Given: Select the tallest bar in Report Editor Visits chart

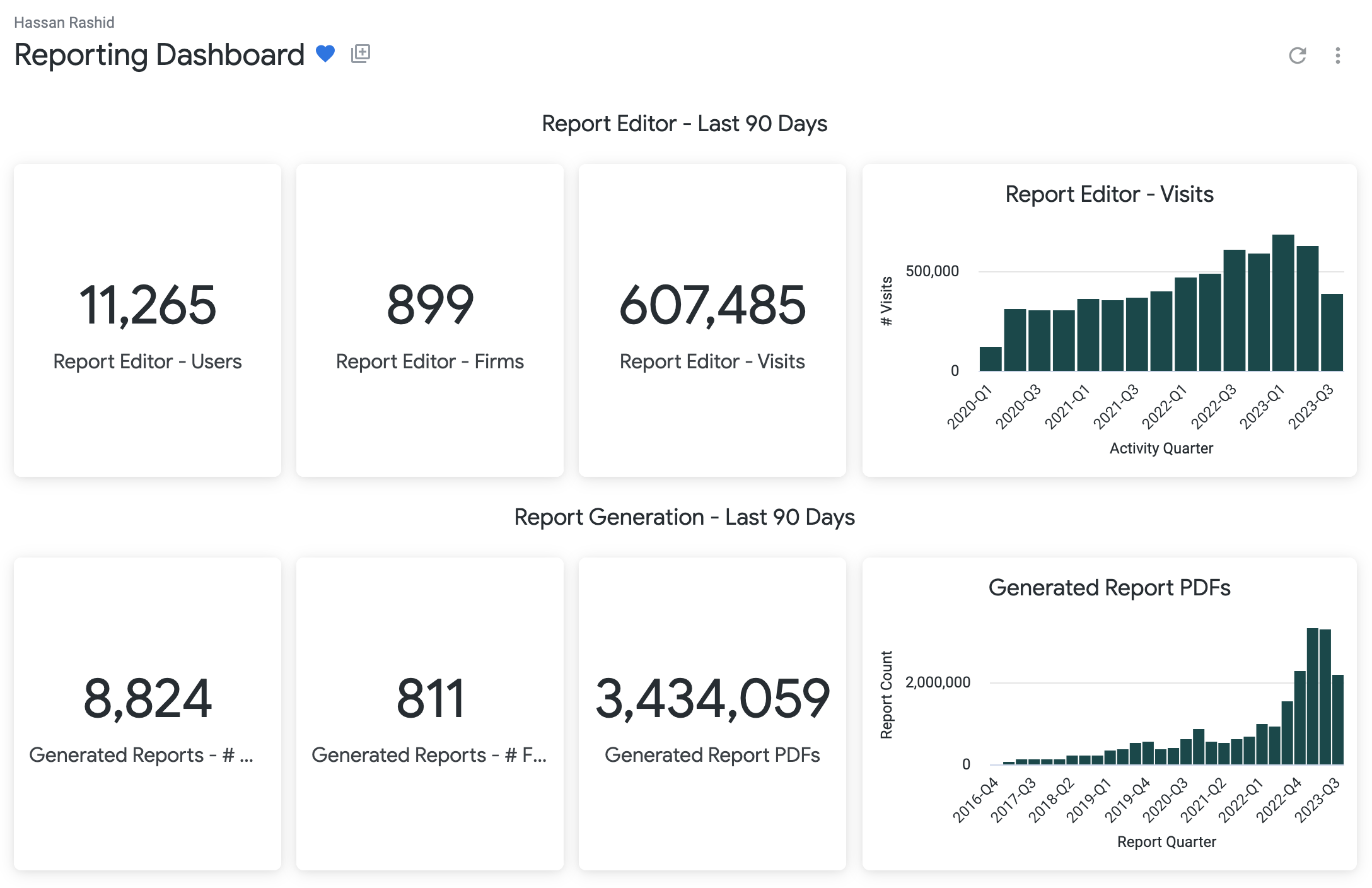Looking at the screenshot, I should pyautogui.click(x=1283, y=303).
